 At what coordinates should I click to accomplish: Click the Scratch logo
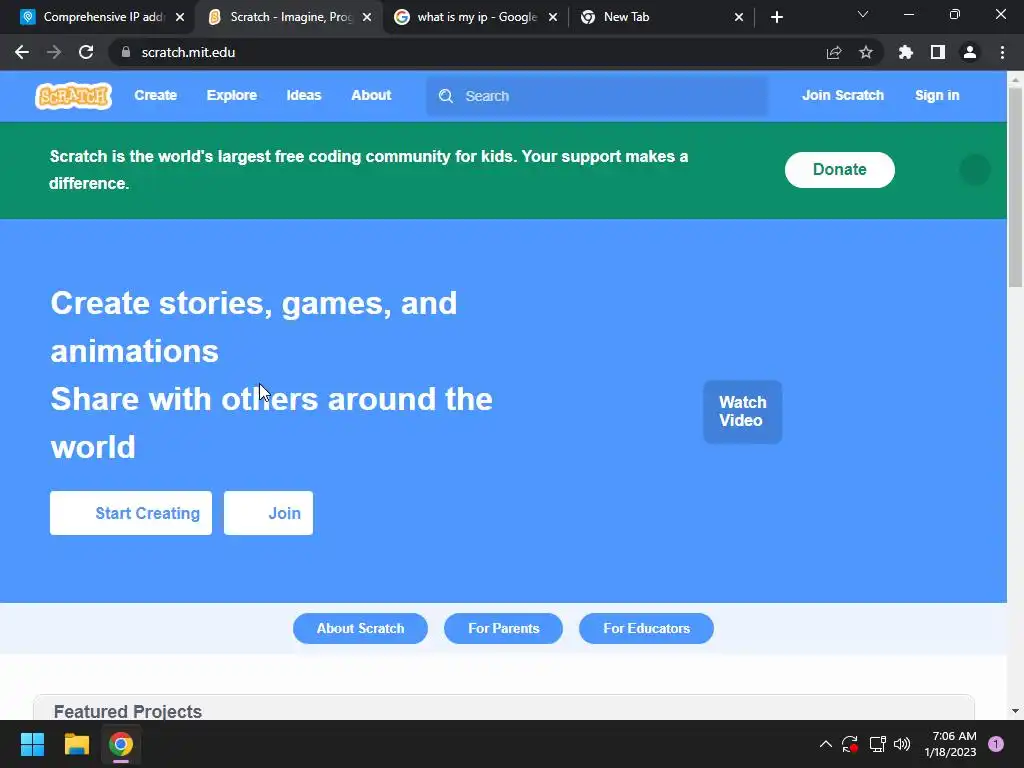[x=73, y=96]
